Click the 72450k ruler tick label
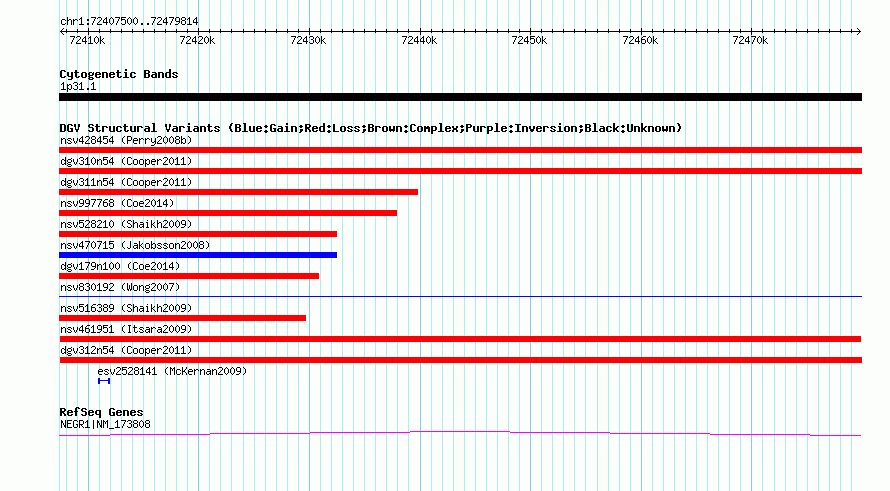Image resolution: width=890 pixels, height=491 pixels. (x=529, y=40)
